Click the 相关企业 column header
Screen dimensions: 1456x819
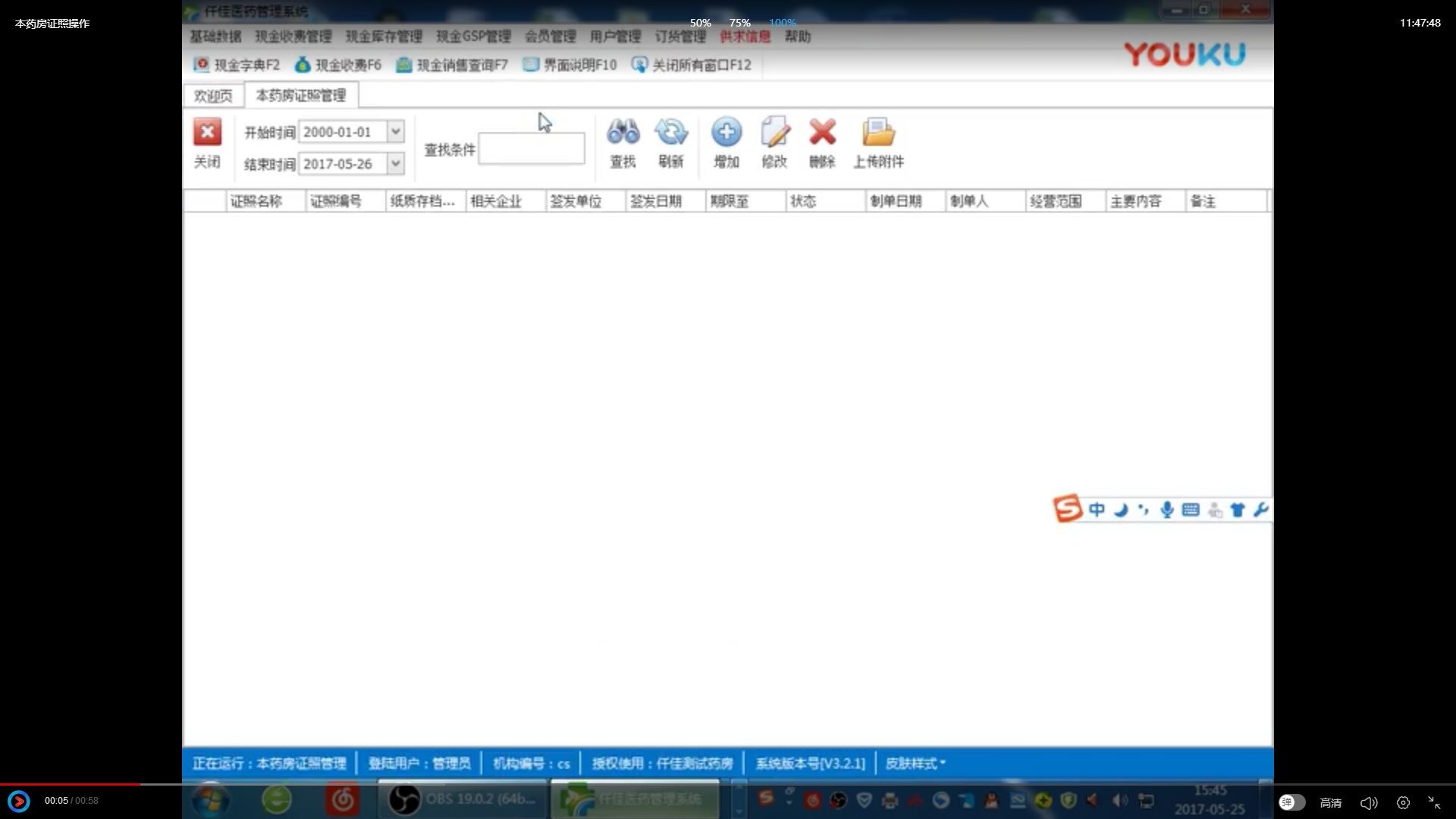[506, 201]
